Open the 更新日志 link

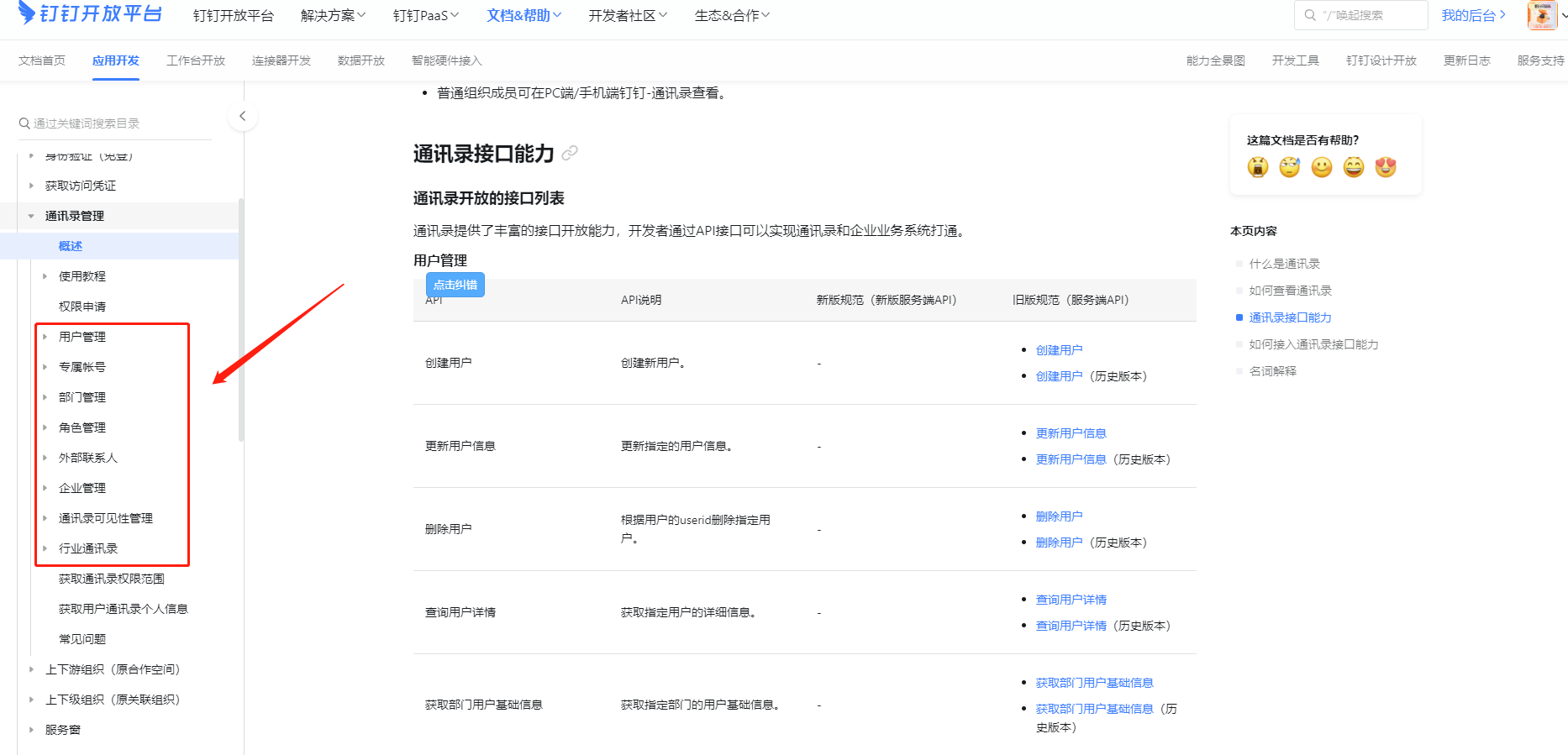pyautogui.click(x=1467, y=60)
